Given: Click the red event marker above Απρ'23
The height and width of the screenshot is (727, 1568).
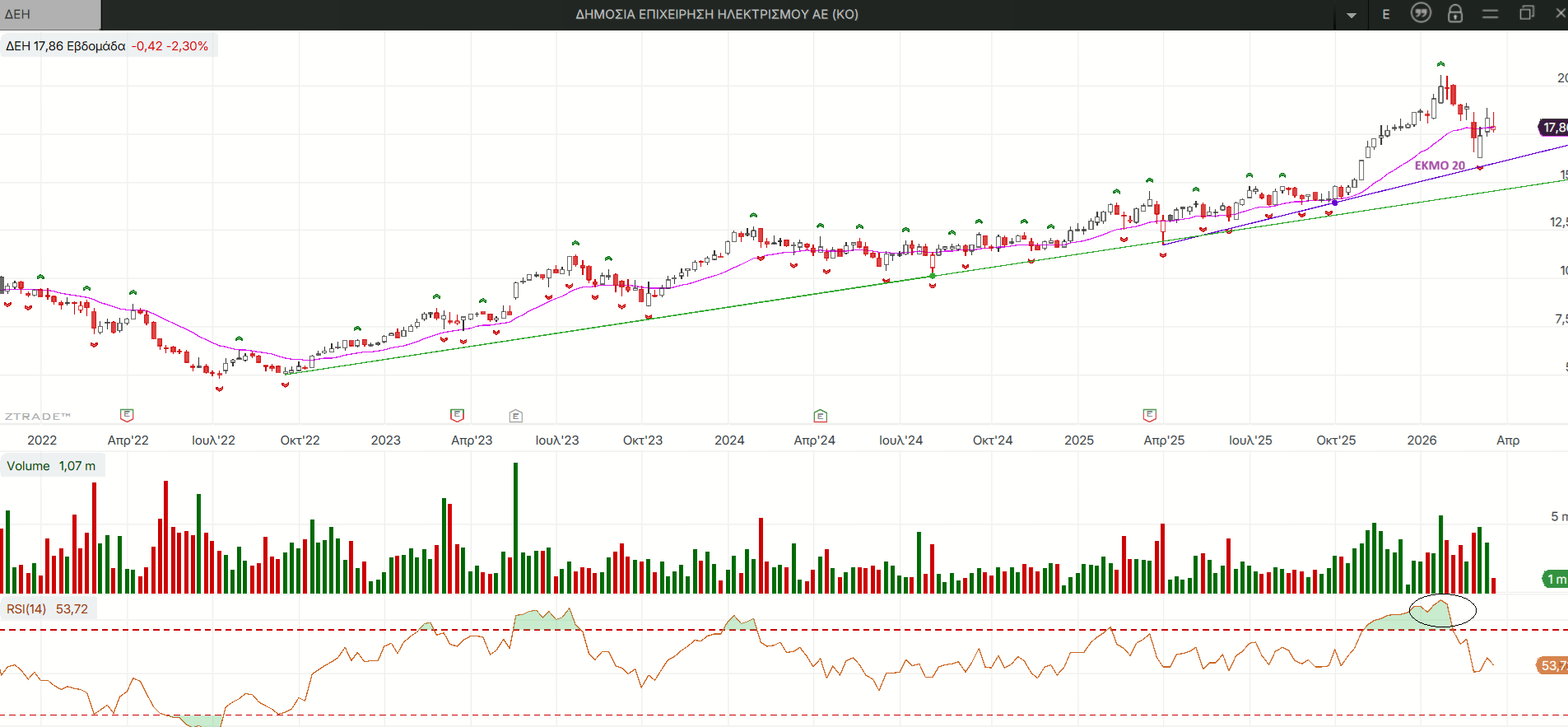Looking at the screenshot, I should coord(458,415).
